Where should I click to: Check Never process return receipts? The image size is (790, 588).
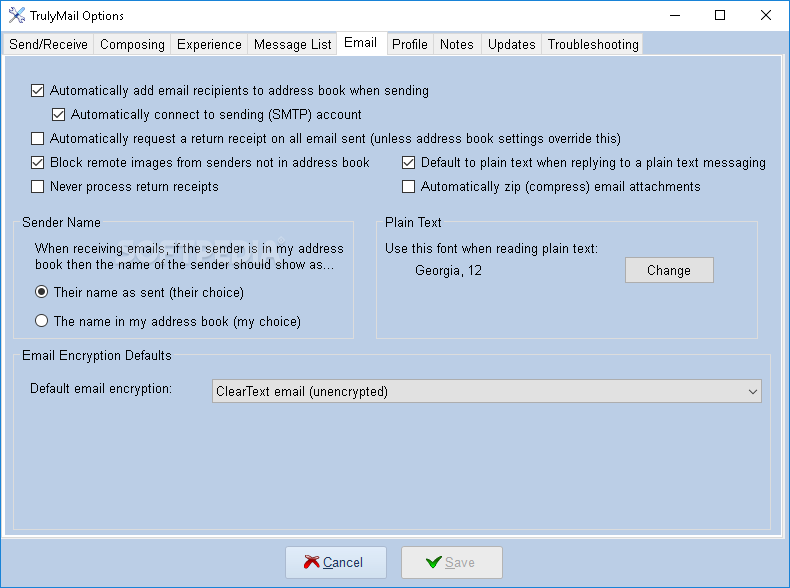[x=37, y=187]
